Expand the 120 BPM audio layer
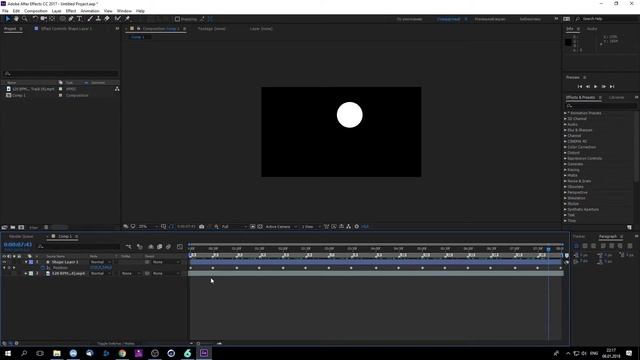 26,273
